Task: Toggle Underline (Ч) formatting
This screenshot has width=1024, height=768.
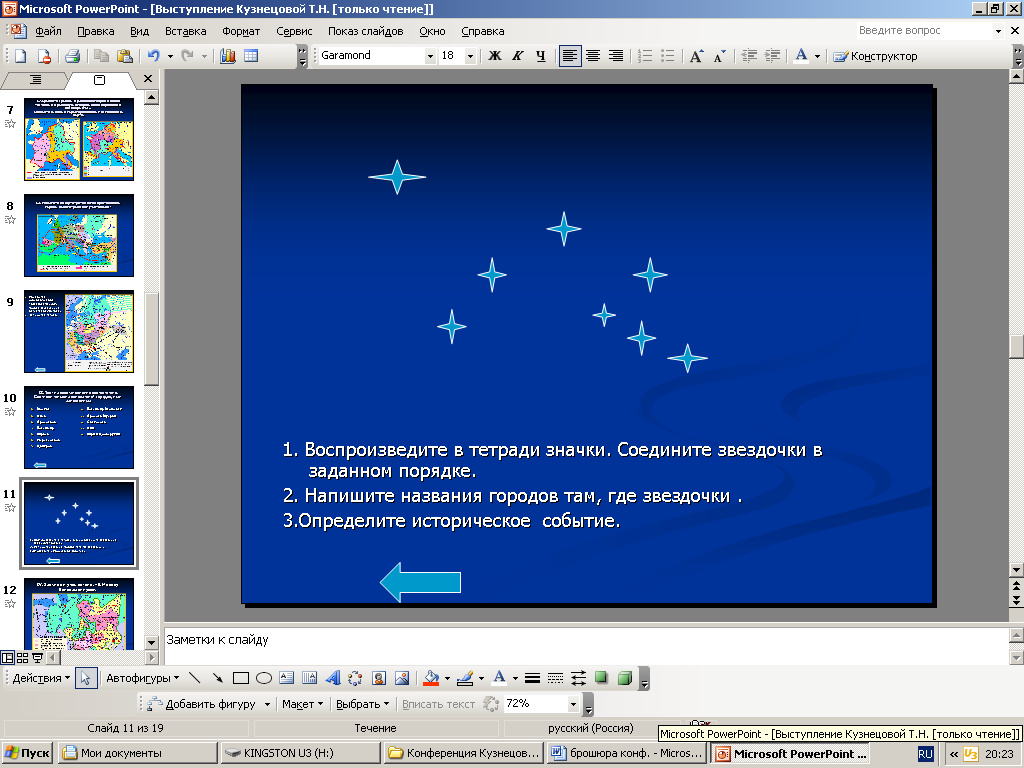Action: [x=541, y=56]
